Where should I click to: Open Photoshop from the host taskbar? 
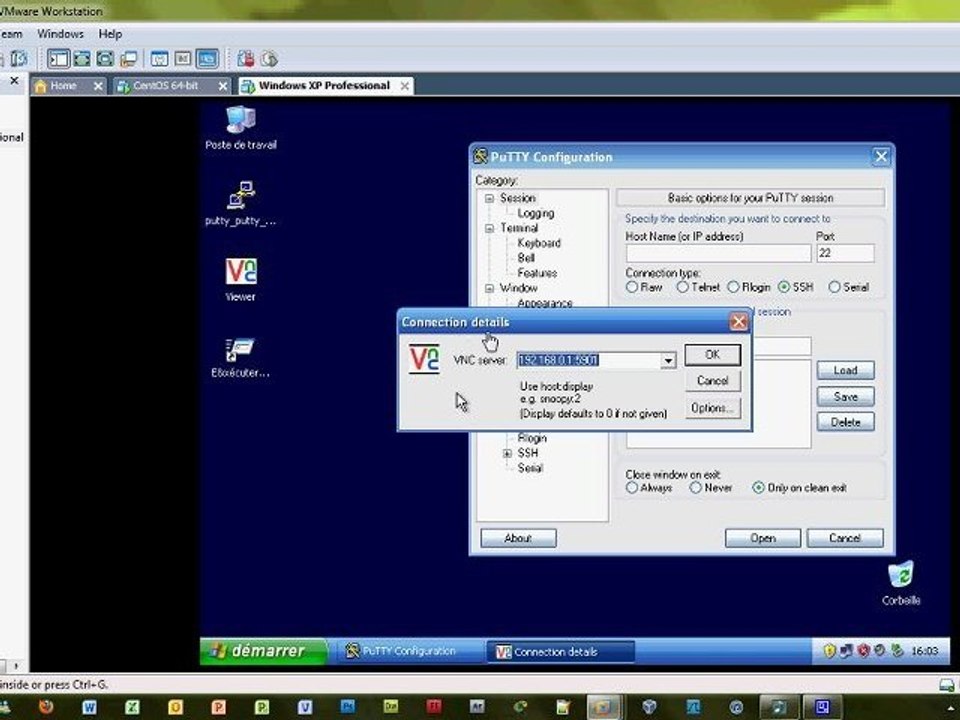[x=348, y=707]
